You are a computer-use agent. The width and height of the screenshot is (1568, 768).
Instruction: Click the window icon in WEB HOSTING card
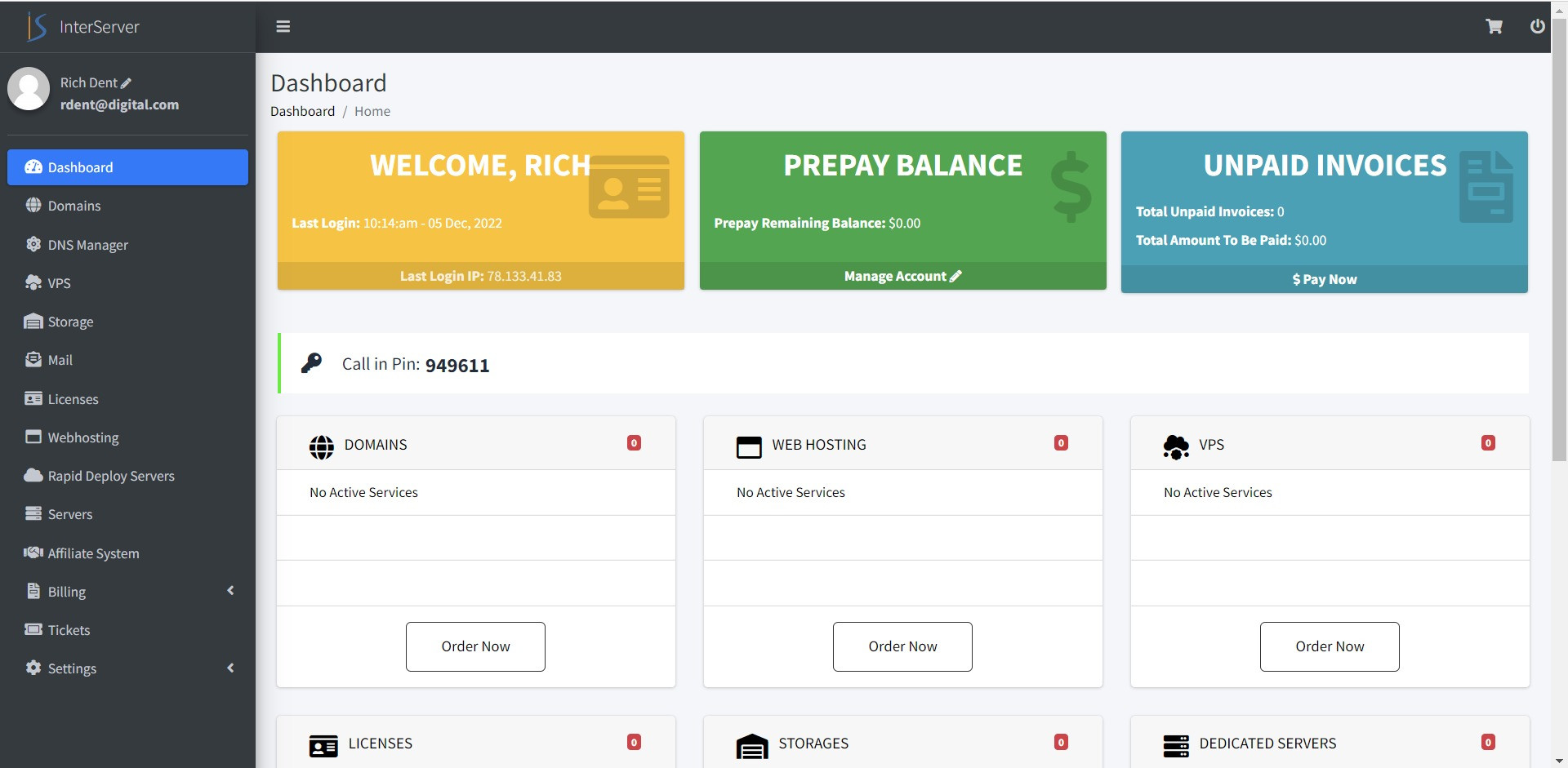749,447
